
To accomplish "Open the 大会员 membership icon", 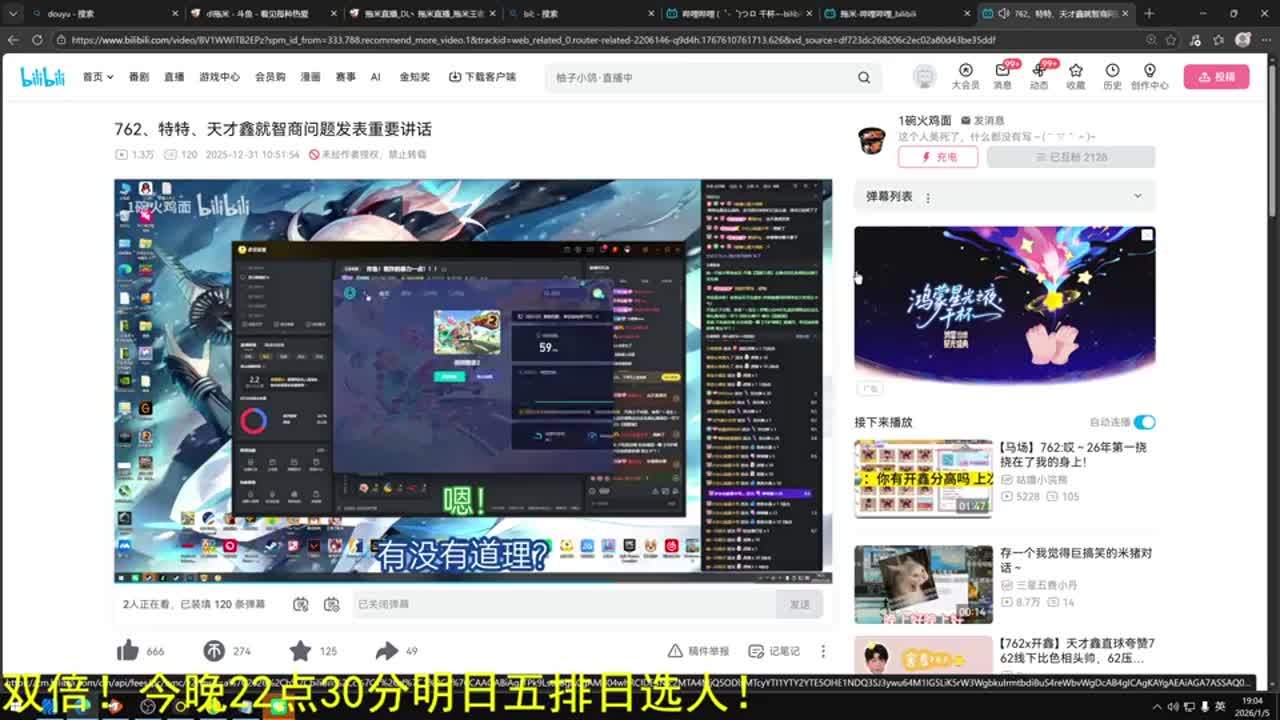I will pos(965,76).
